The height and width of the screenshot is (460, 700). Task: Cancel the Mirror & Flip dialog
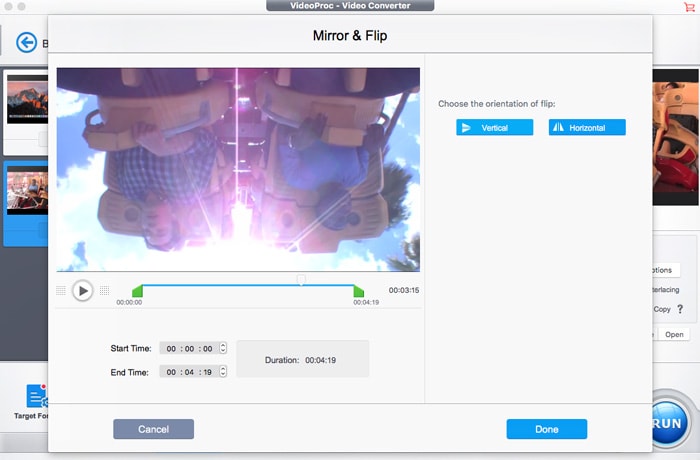(x=153, y=429)
